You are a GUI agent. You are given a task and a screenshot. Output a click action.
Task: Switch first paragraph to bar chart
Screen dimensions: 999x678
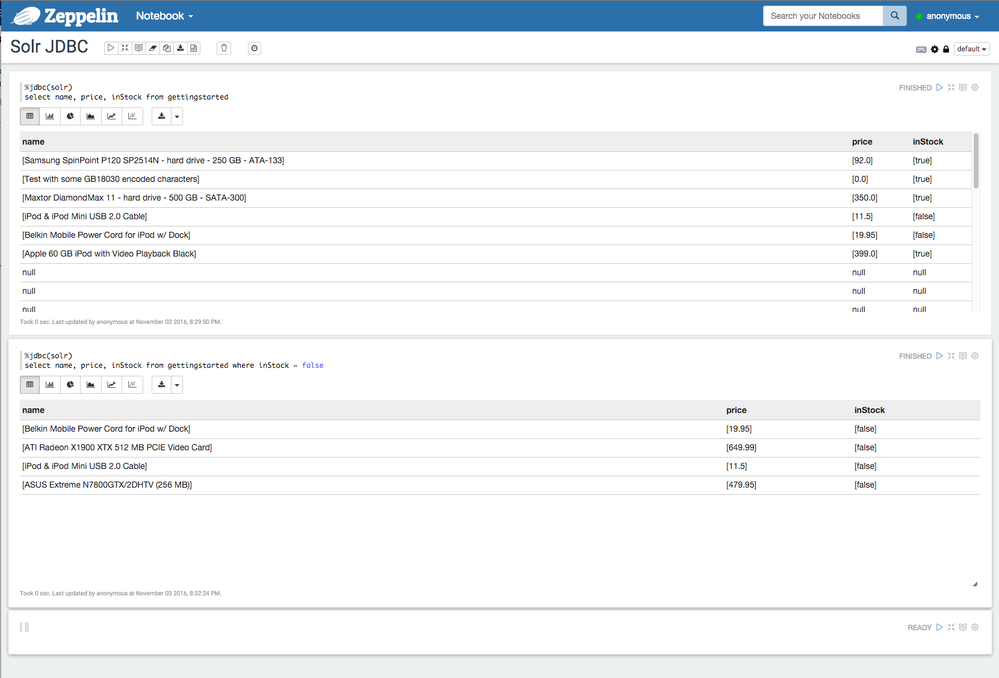tap(50, 116)
